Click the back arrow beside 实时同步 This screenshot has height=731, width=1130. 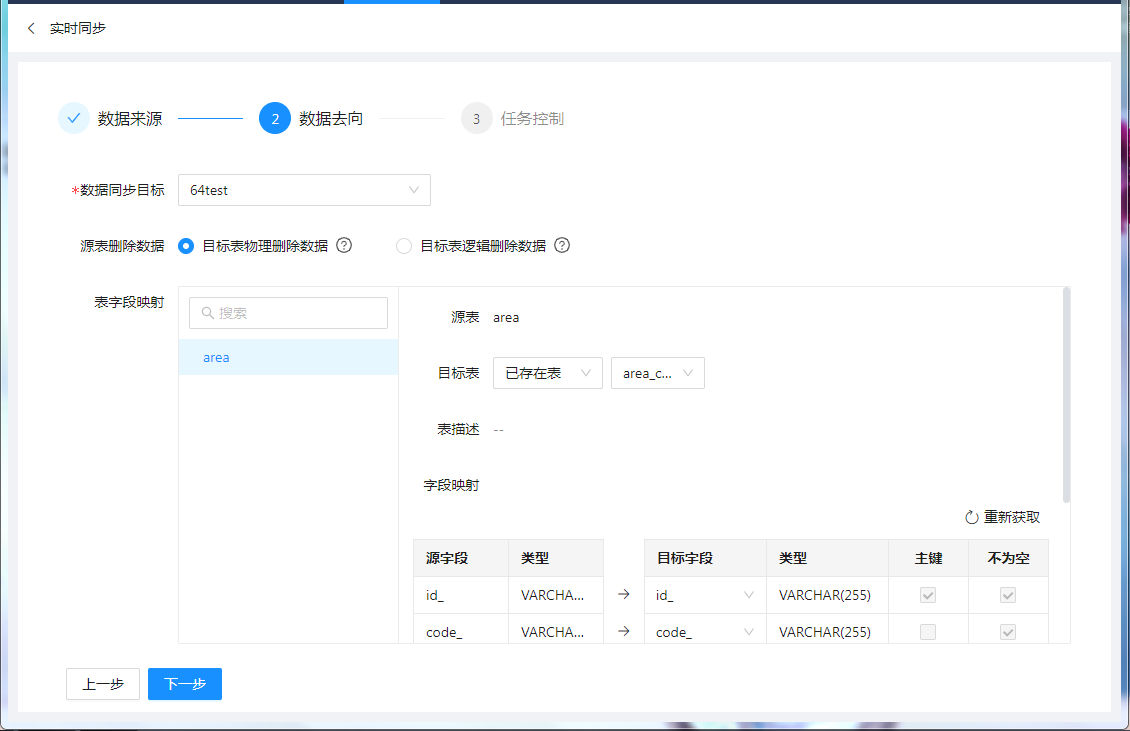point(31,28)
